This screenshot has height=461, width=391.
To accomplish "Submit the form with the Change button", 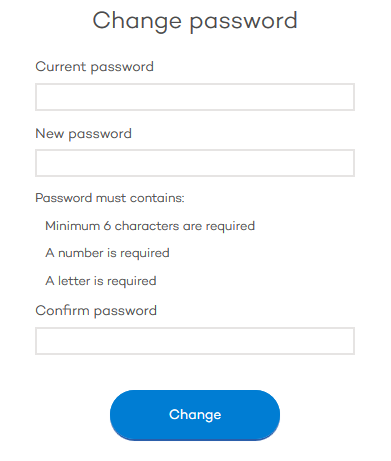I will (x=195, y=415).
